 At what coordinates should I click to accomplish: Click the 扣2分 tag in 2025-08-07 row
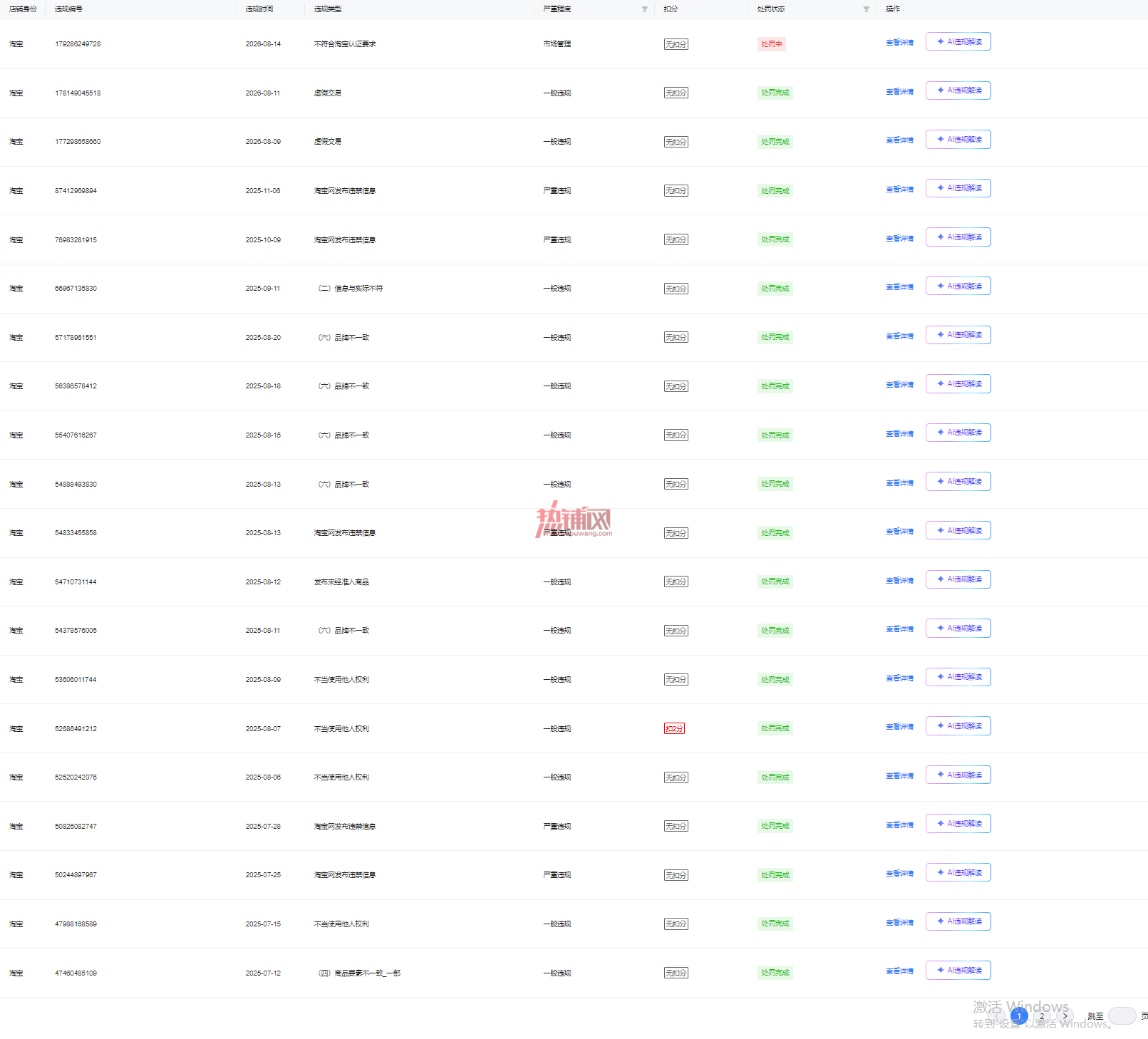point(674,728)
